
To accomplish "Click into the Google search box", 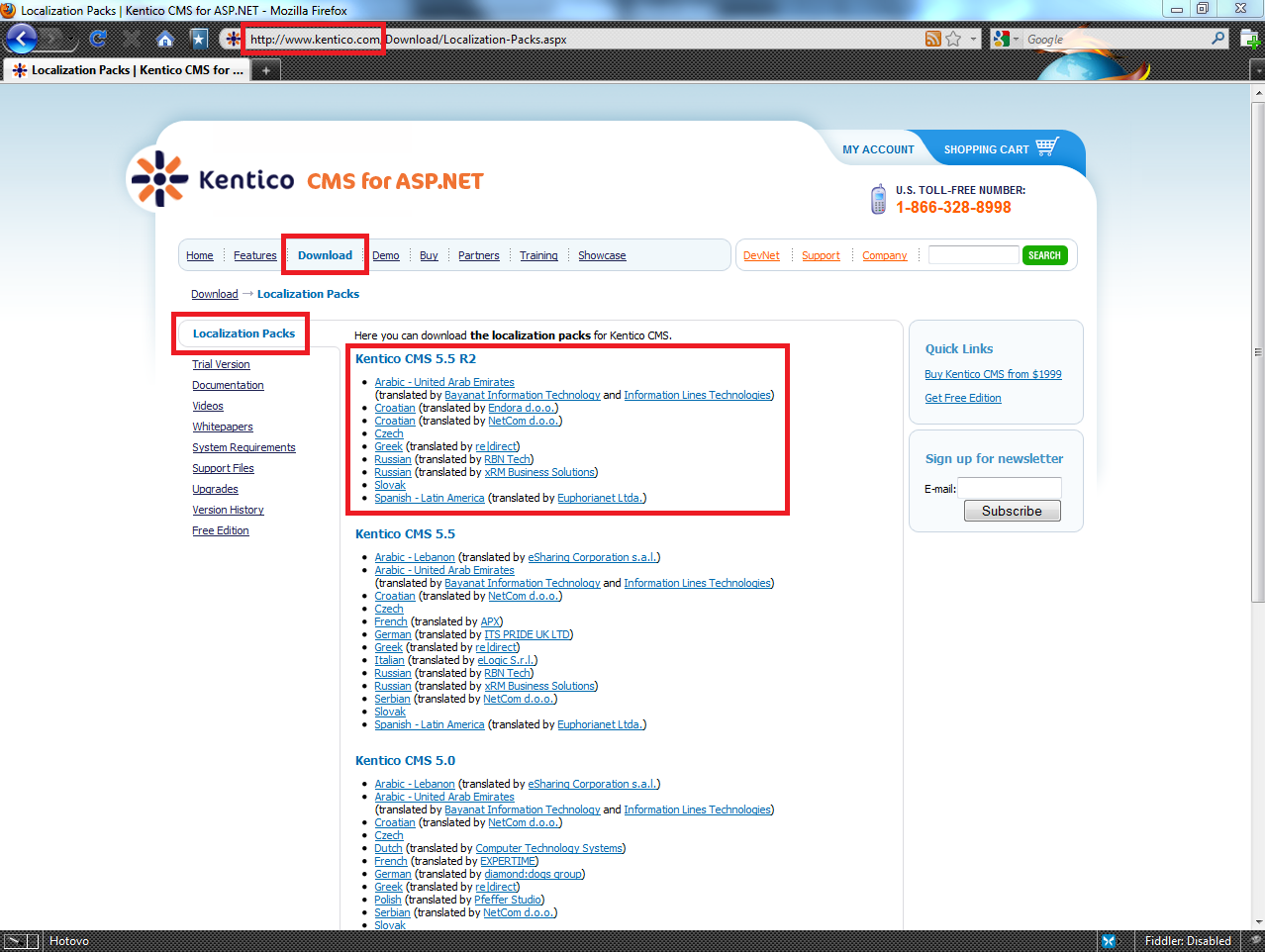I will pos(1117,39).
